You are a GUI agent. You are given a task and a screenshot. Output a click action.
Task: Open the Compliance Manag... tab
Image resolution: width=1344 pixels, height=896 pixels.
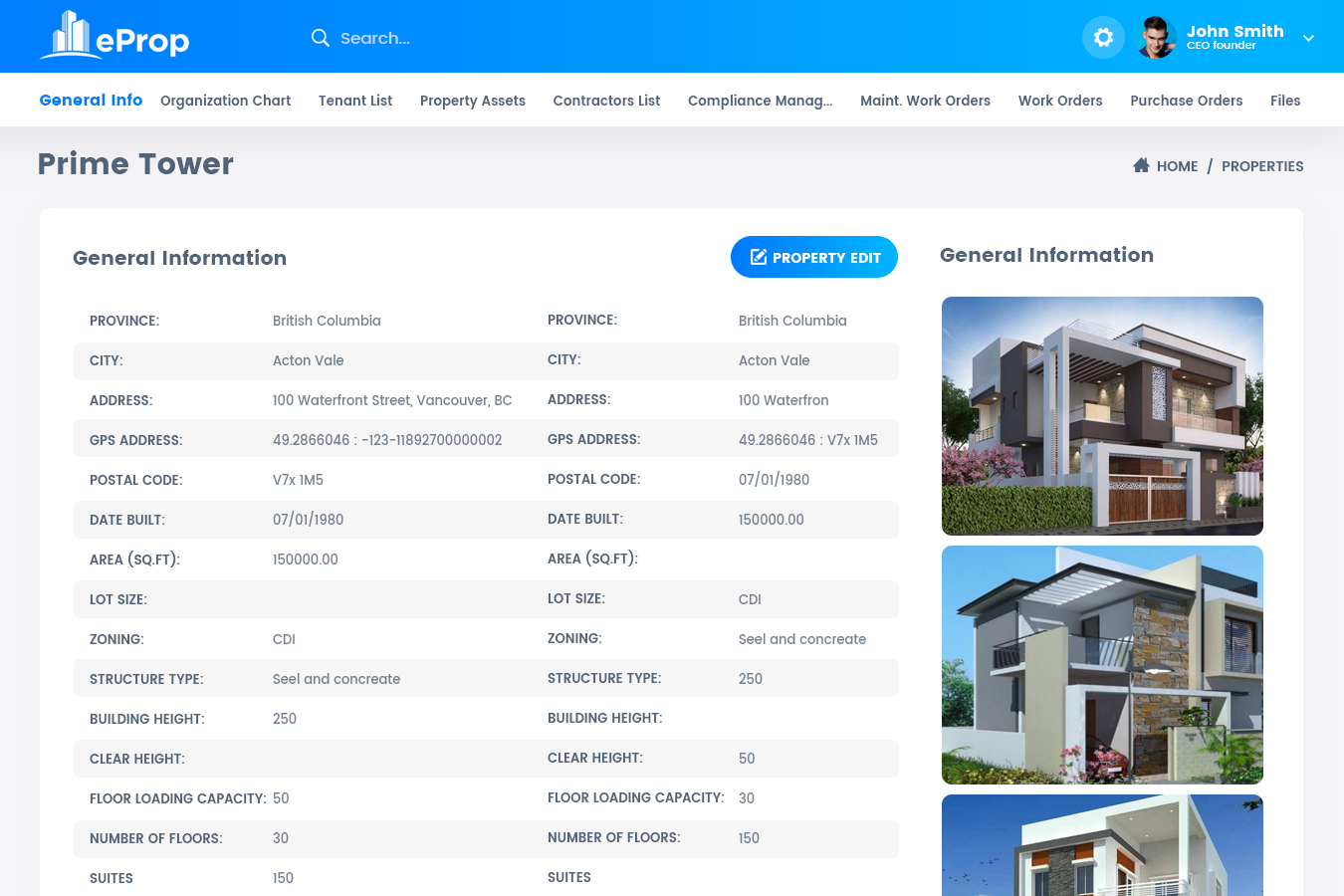760,101
